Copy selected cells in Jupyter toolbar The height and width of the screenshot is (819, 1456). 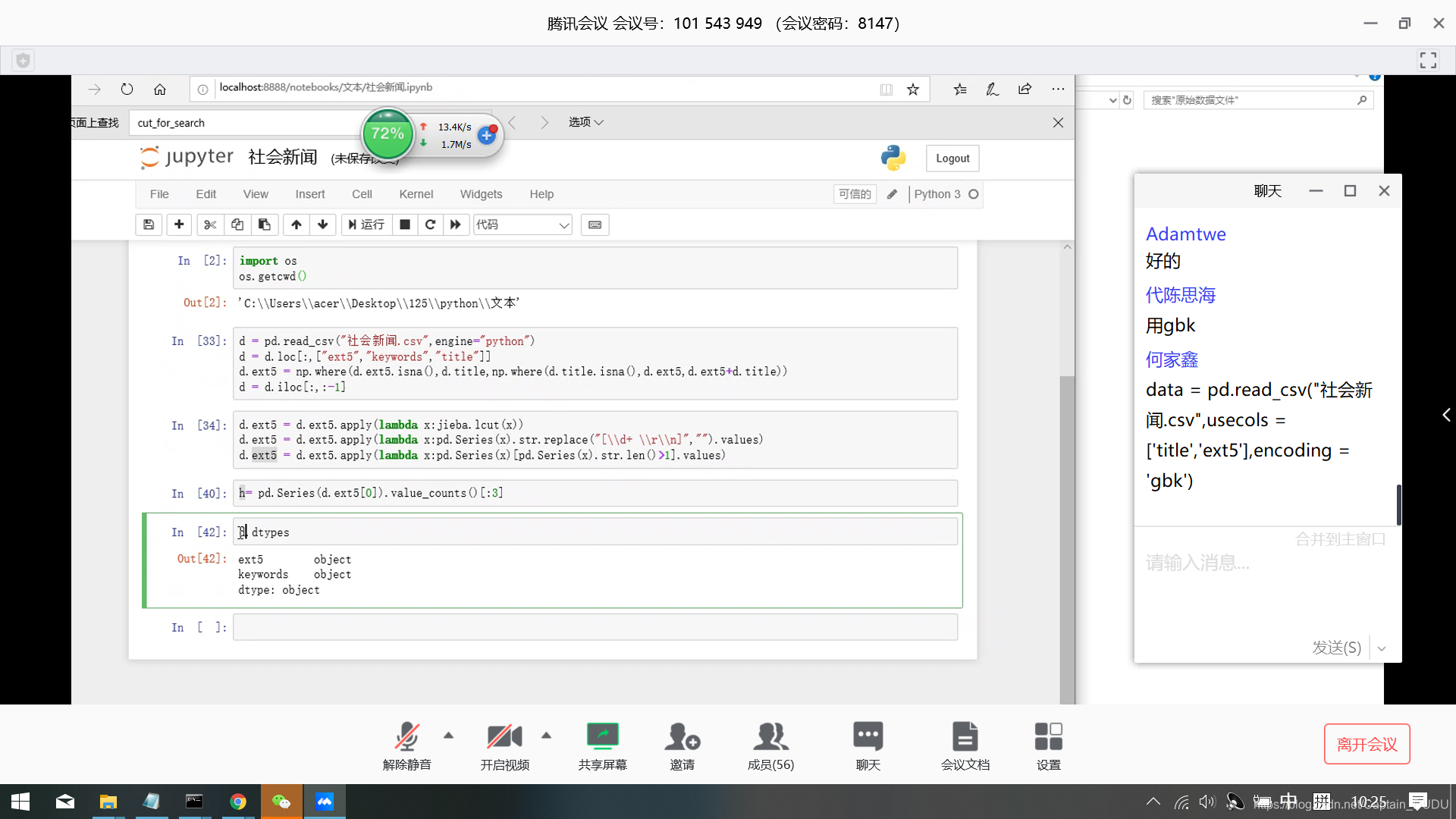click(237, 224)
